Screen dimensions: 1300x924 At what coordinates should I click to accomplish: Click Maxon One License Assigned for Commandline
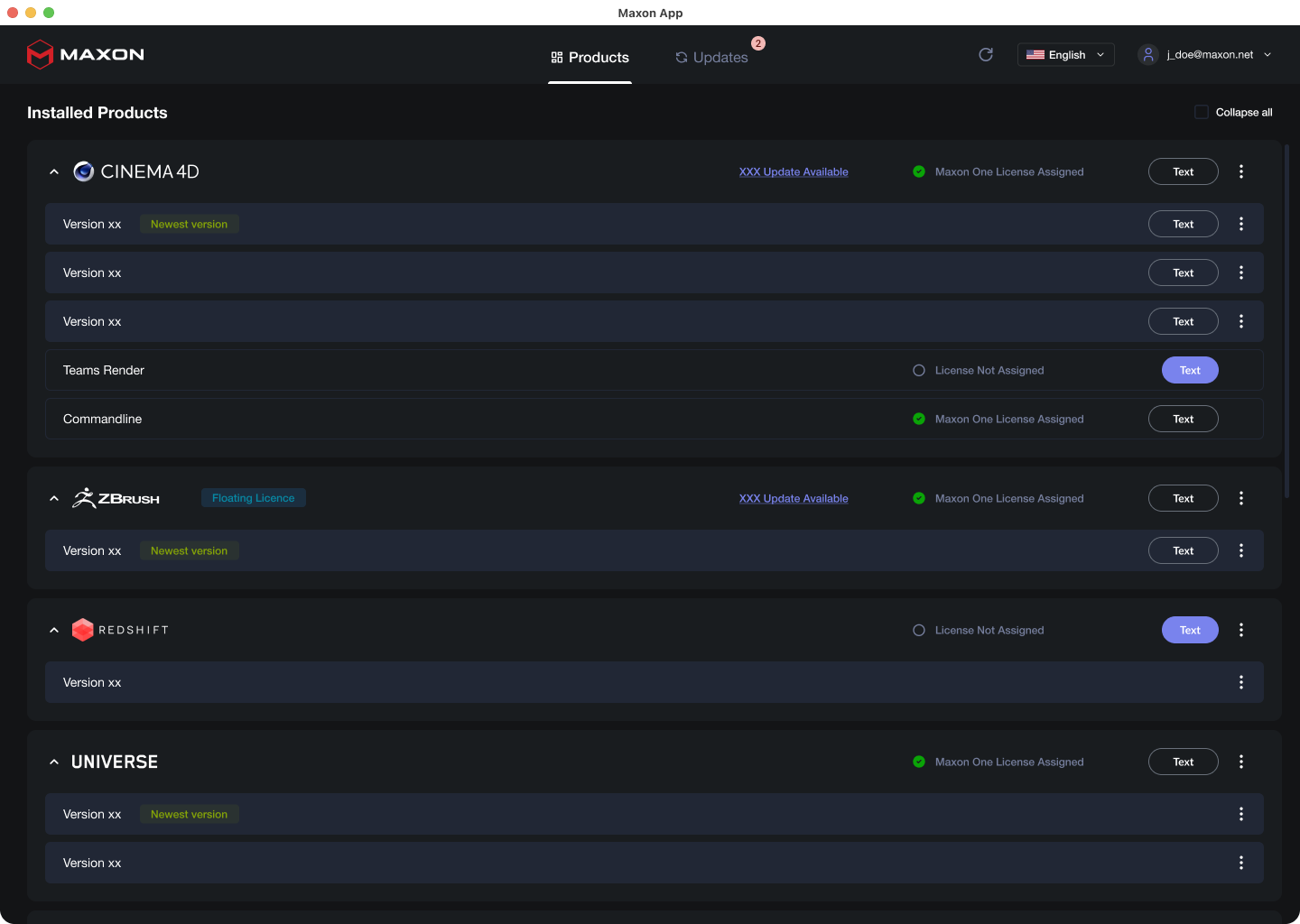[1009, 419]
